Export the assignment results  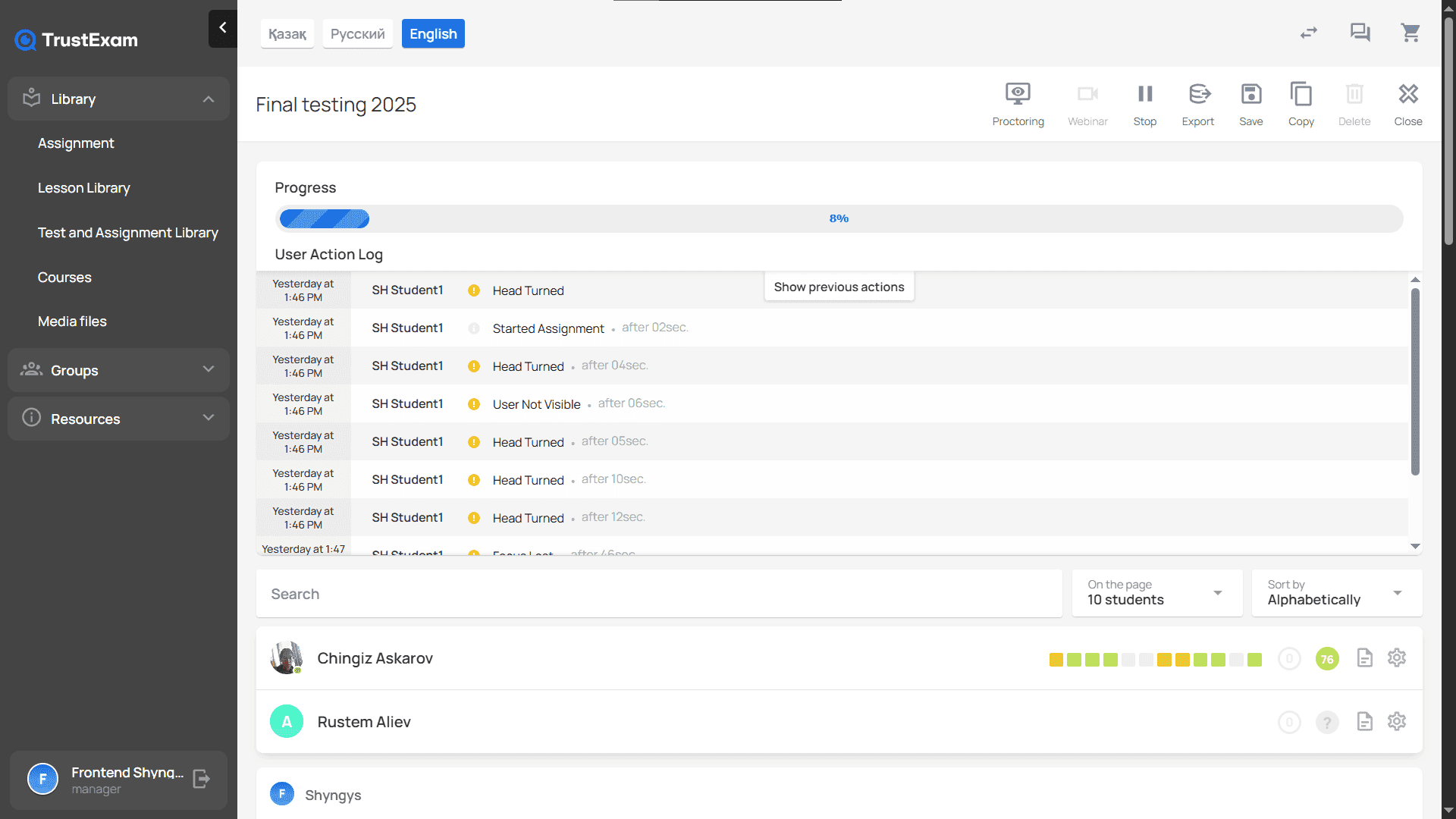pyautogui.click(x=1198, y=104)
